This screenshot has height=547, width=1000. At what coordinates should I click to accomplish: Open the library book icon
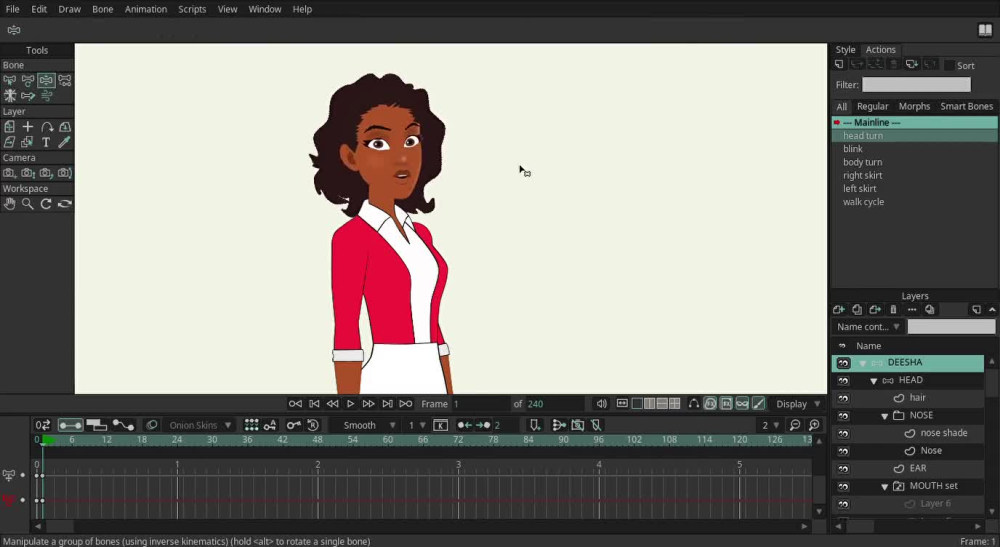point(985,30)
